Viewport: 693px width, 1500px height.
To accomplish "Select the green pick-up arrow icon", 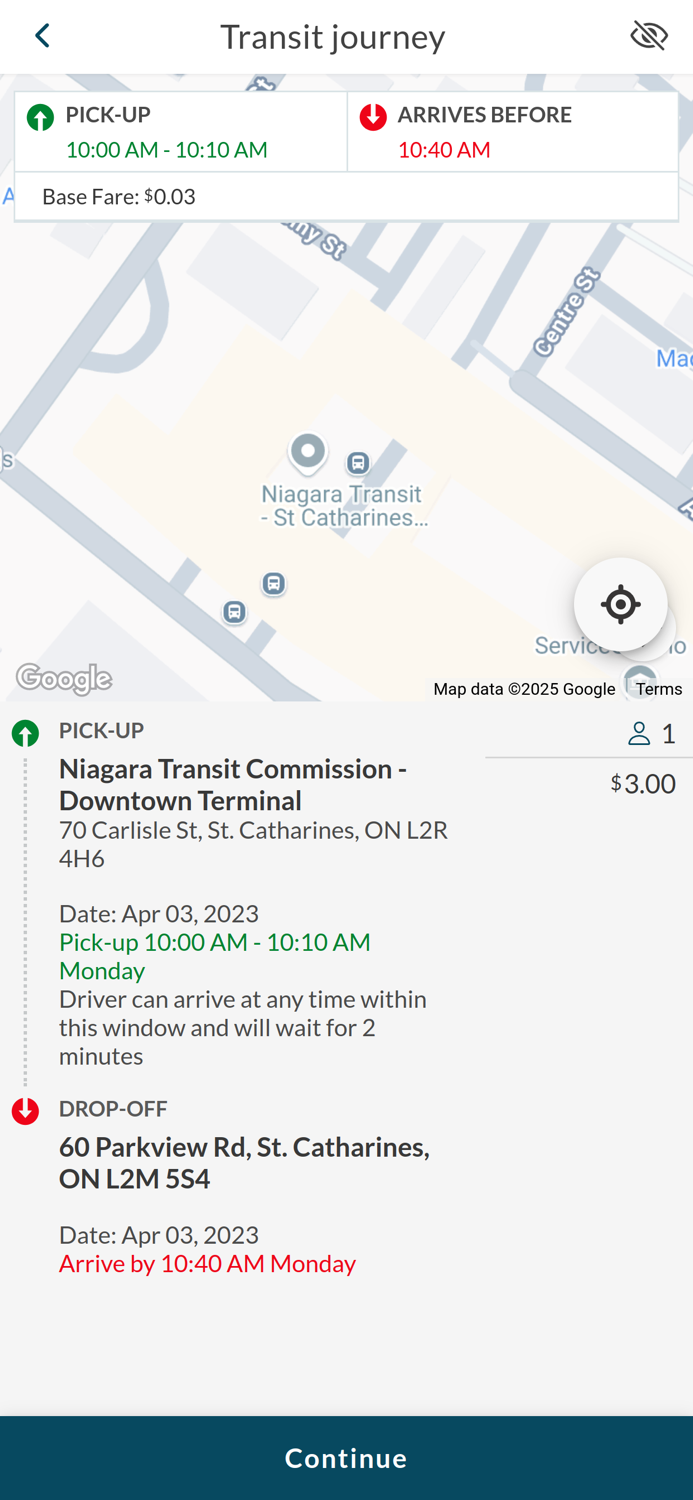I will click(x=39, y=116).
